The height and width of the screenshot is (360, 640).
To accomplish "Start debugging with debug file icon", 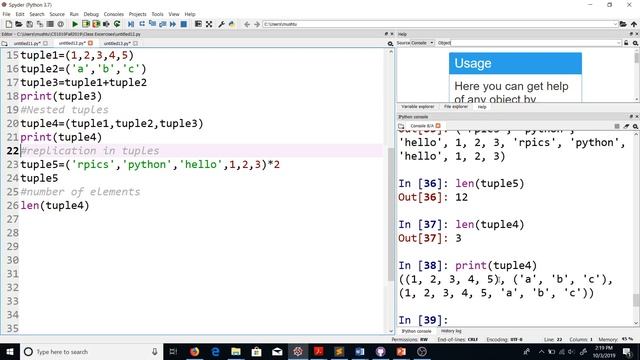I will coord(131,24).
